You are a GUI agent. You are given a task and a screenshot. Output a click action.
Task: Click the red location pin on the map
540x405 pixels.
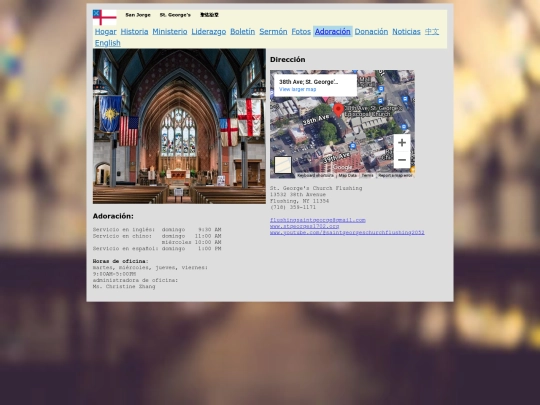339,111
